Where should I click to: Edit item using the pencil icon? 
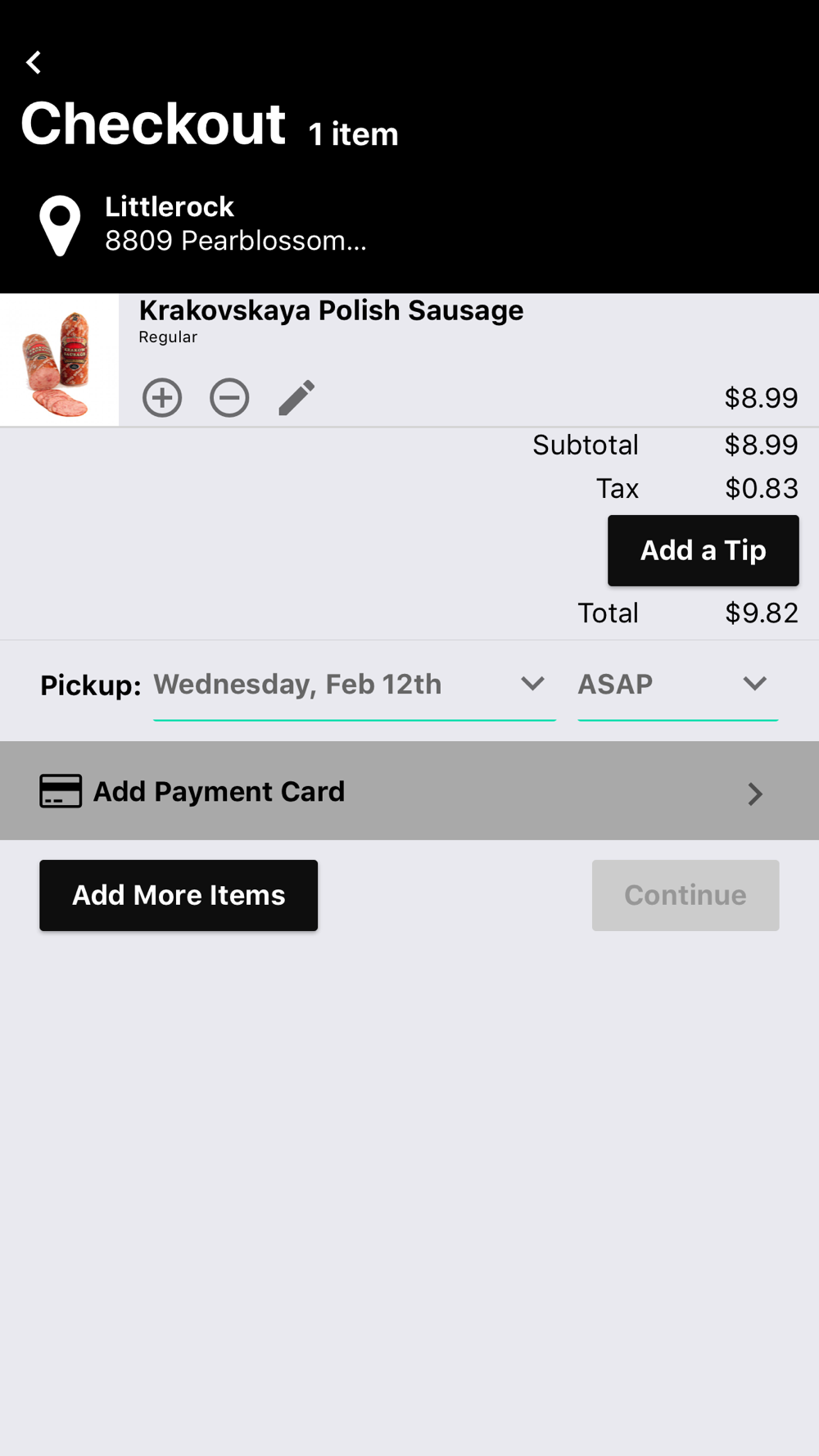tap(296, 398)
